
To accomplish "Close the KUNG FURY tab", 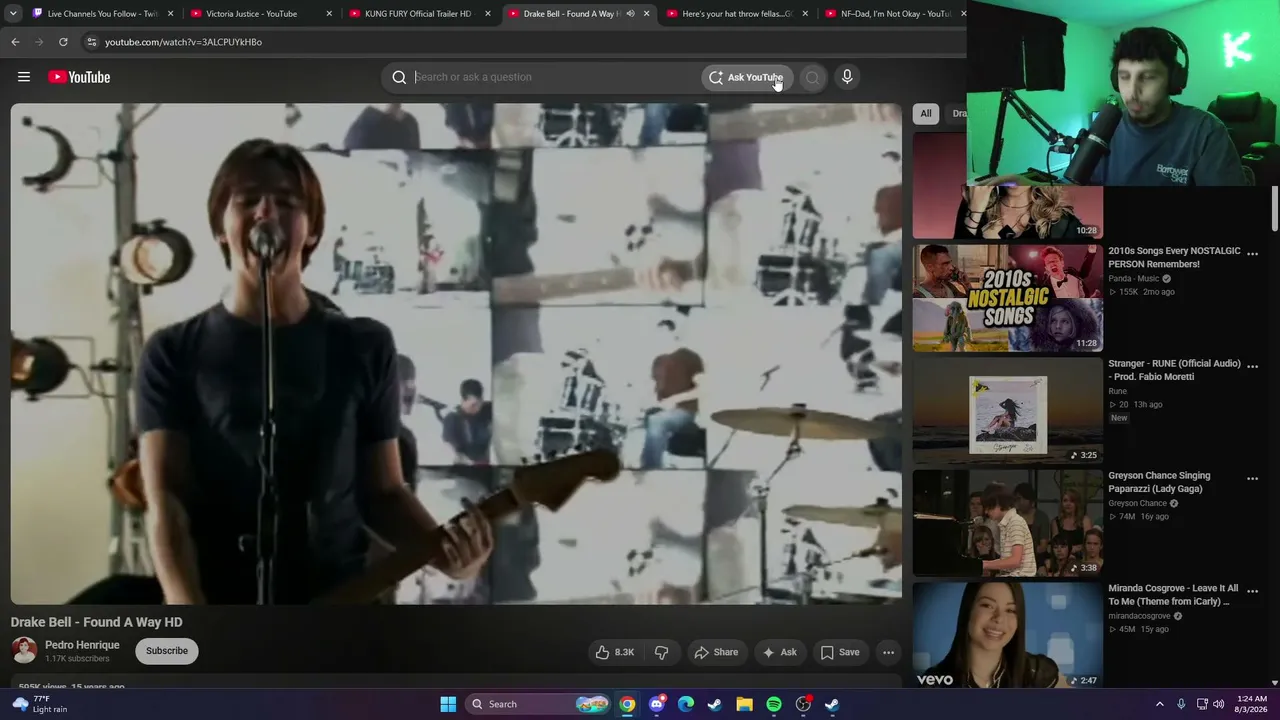I will click(x=488, y=14).
